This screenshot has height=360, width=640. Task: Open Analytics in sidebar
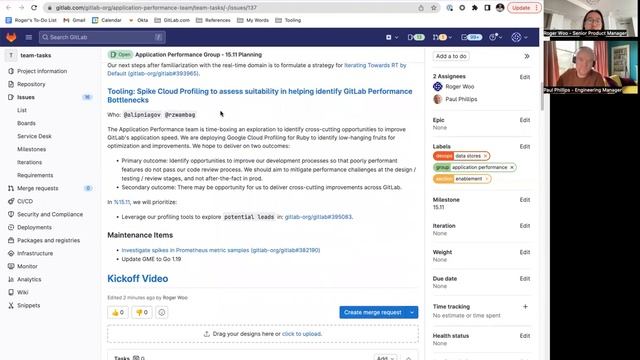point(29,279)
